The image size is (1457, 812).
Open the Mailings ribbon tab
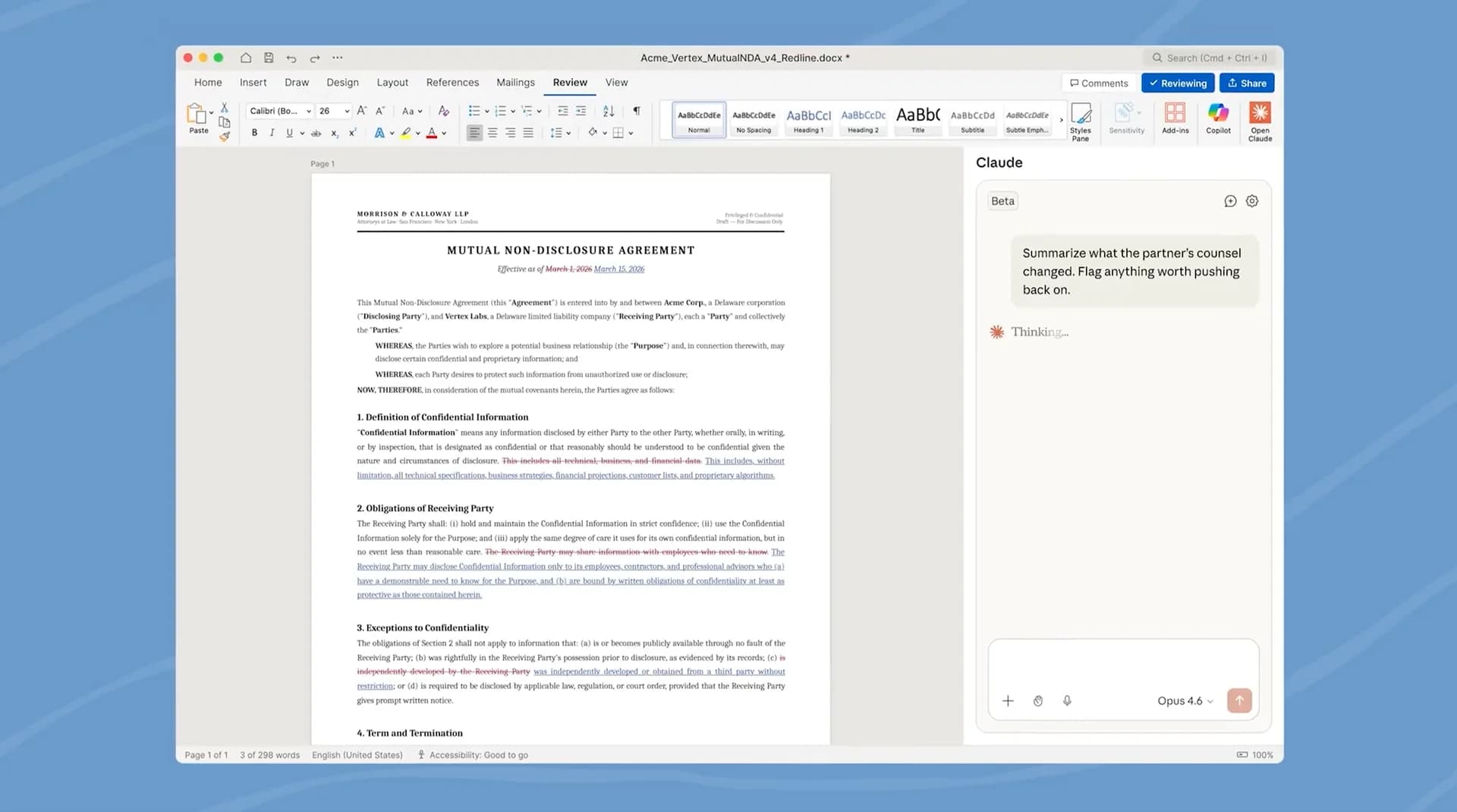[515, 82]
